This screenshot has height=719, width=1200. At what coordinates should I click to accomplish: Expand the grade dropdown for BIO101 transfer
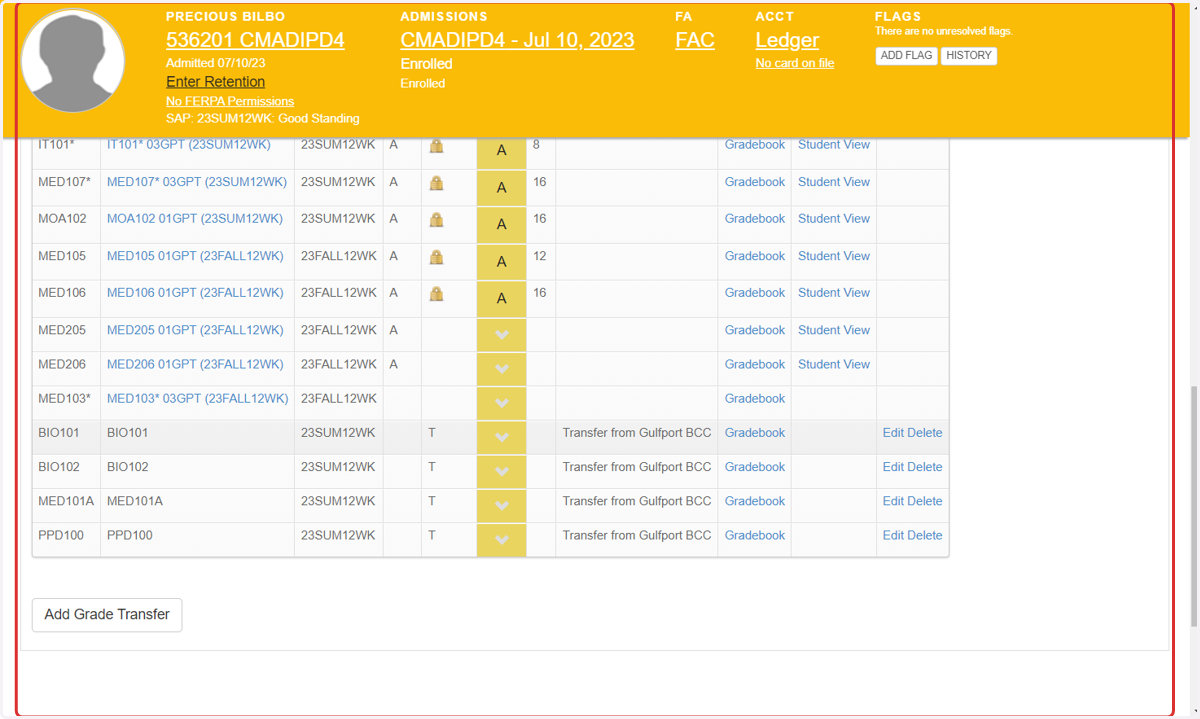(501, 437)
